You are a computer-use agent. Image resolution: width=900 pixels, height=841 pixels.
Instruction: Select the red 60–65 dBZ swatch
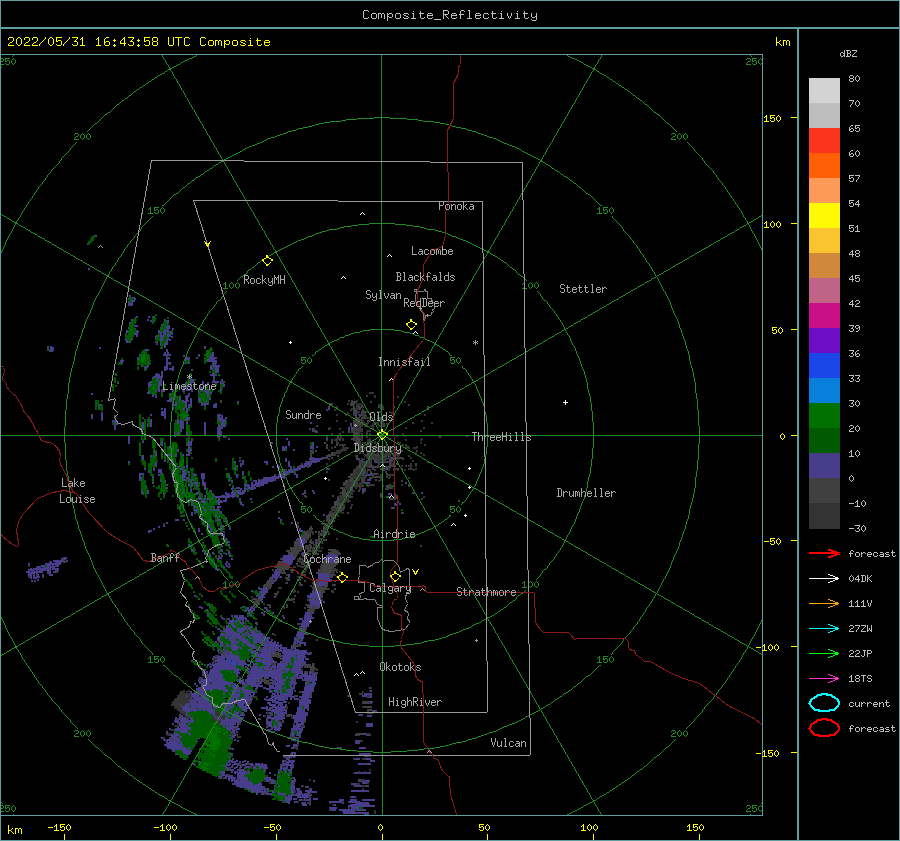click(x=824, y=140)
